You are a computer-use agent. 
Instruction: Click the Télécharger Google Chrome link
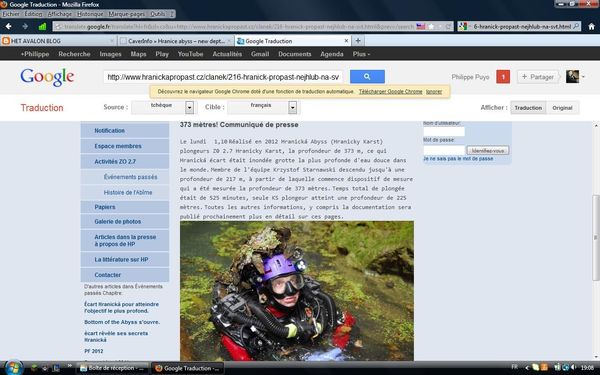[390, 91]
